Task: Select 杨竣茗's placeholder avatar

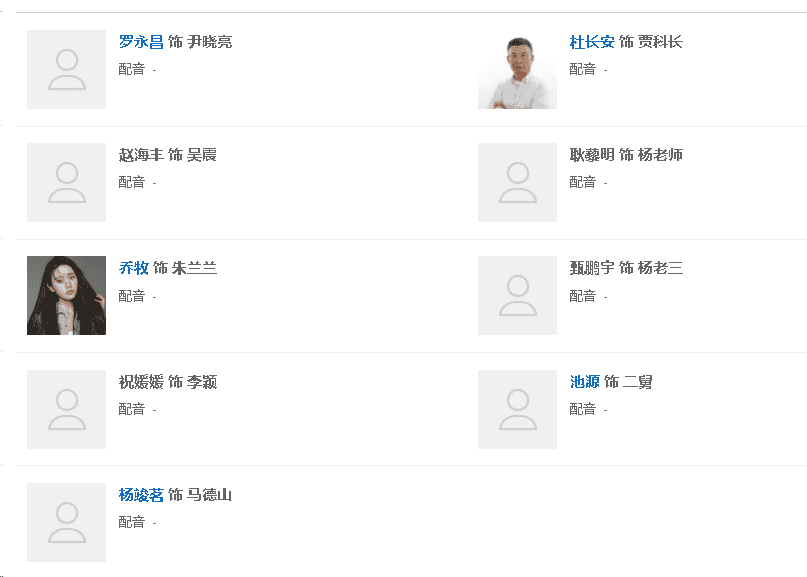Action: click(x=66, y=521)
